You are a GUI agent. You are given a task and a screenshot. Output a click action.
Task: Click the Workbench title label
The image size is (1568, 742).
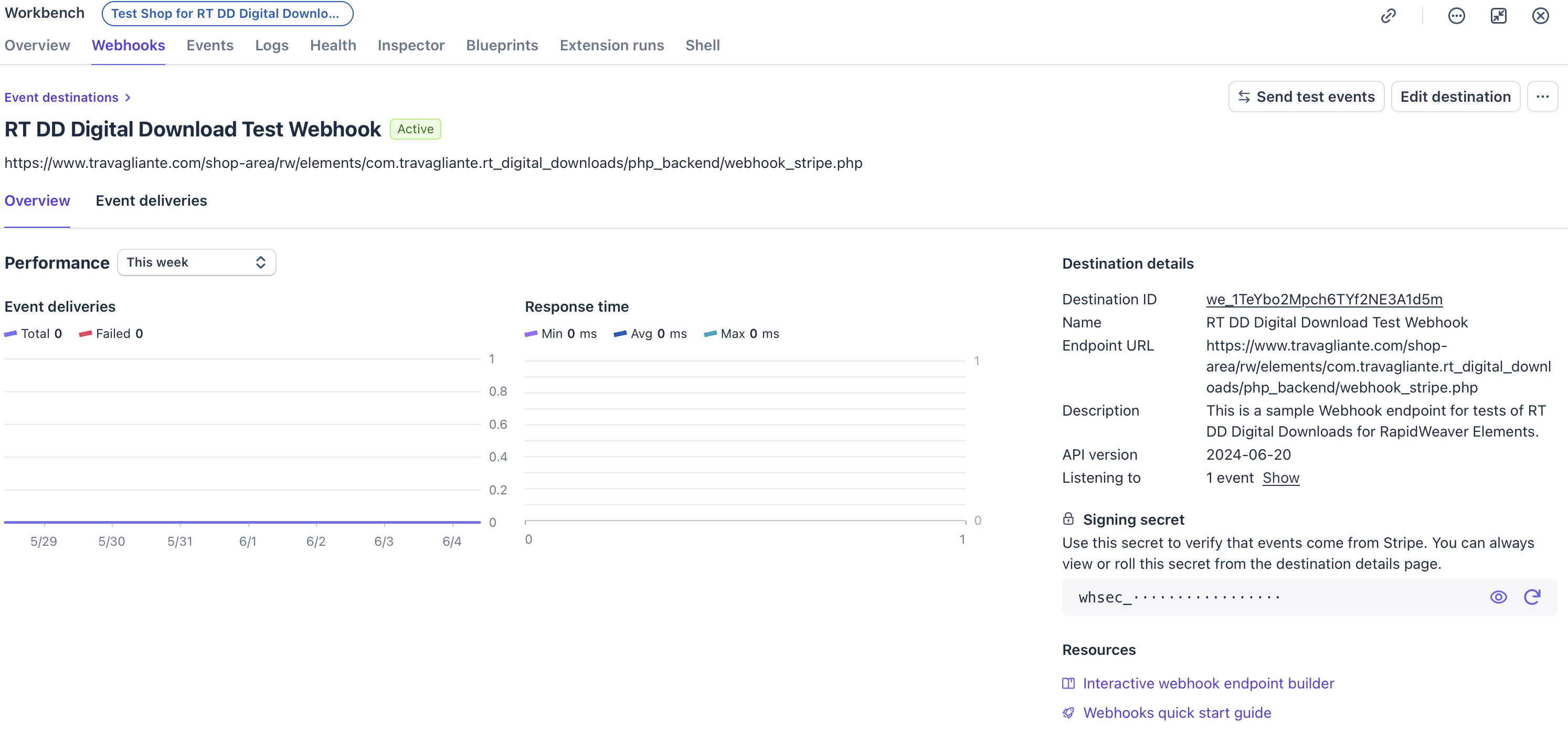point(45,13)
